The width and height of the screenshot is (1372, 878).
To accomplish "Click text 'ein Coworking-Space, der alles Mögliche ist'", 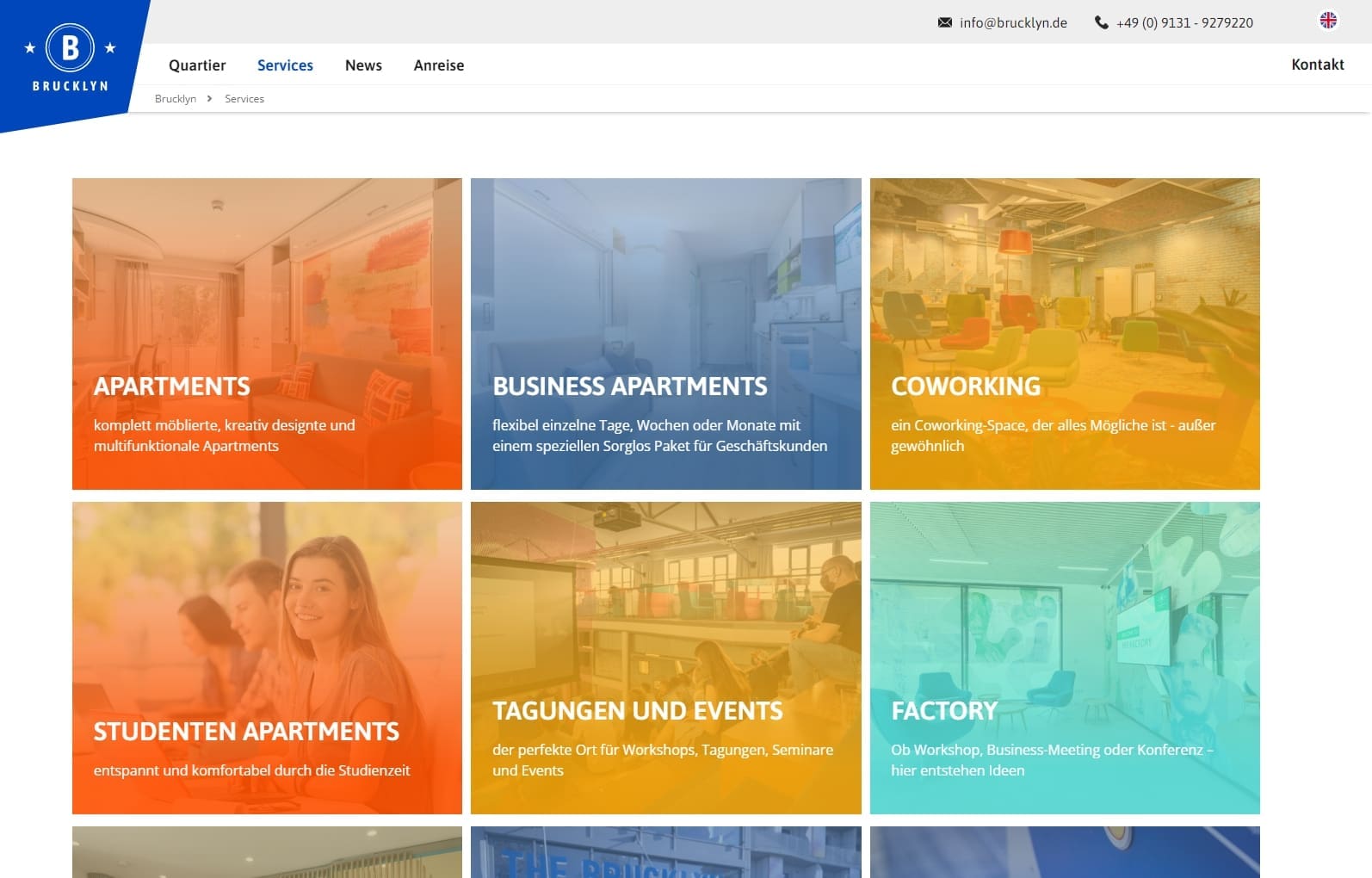I will point(1029,425).
